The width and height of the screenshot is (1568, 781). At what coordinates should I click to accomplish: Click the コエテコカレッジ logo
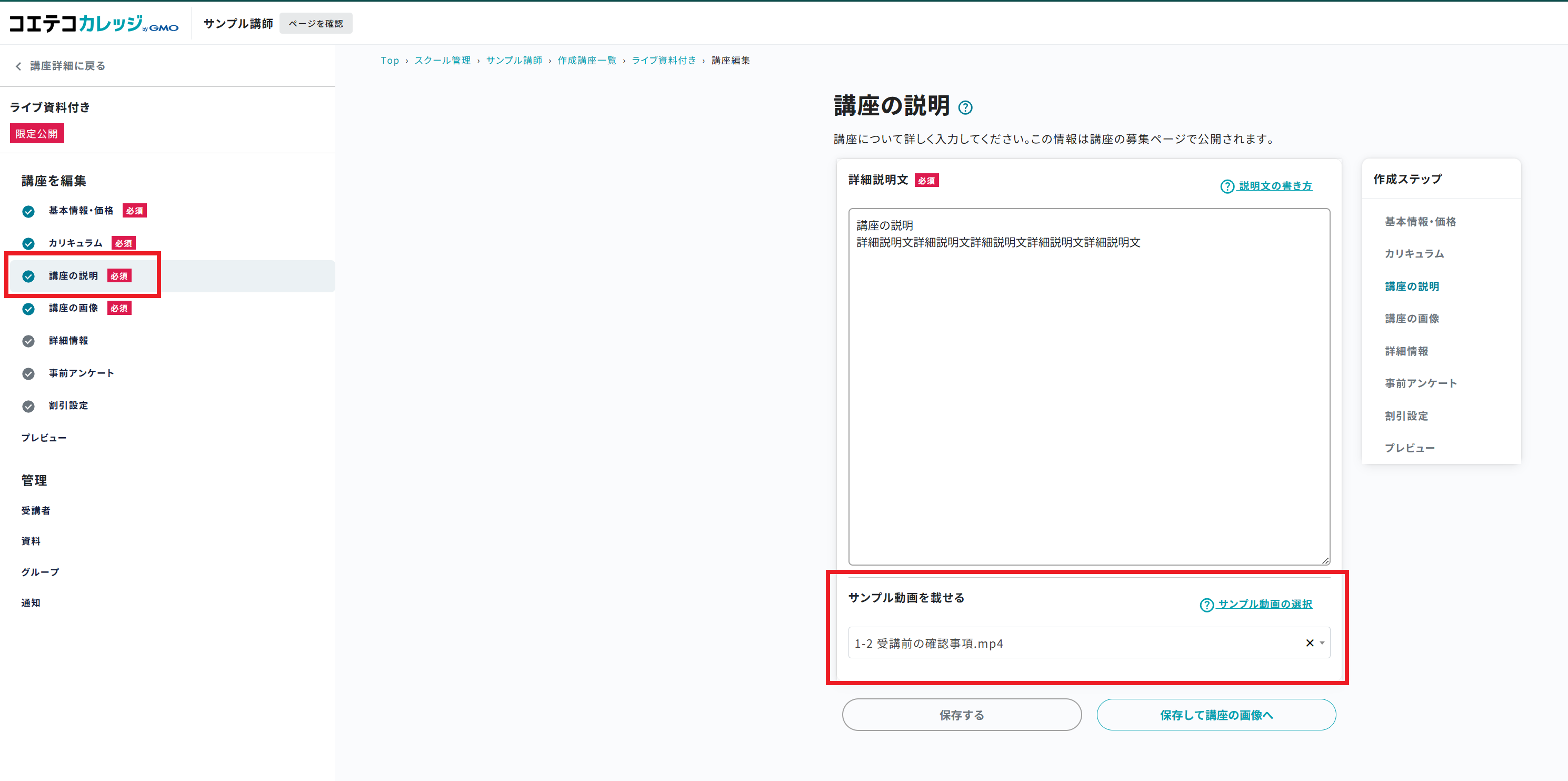(93, 24)
